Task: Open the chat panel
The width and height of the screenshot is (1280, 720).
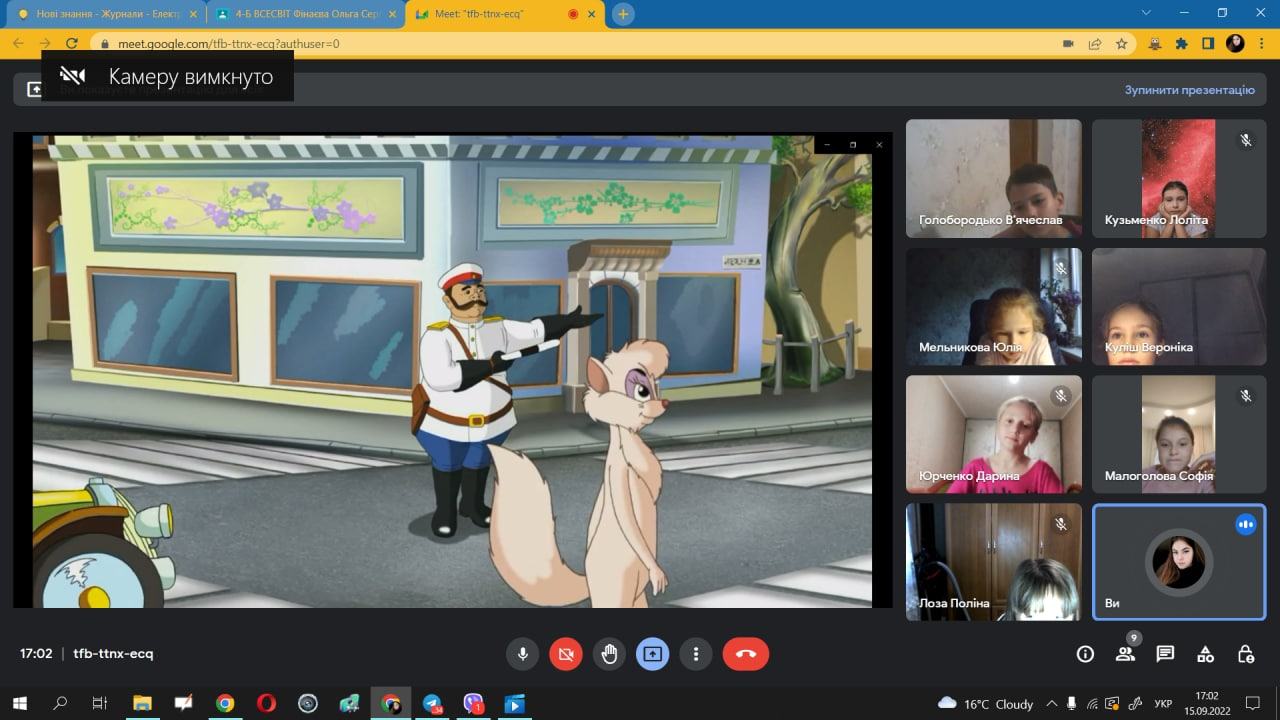Action: [1165, 654]
